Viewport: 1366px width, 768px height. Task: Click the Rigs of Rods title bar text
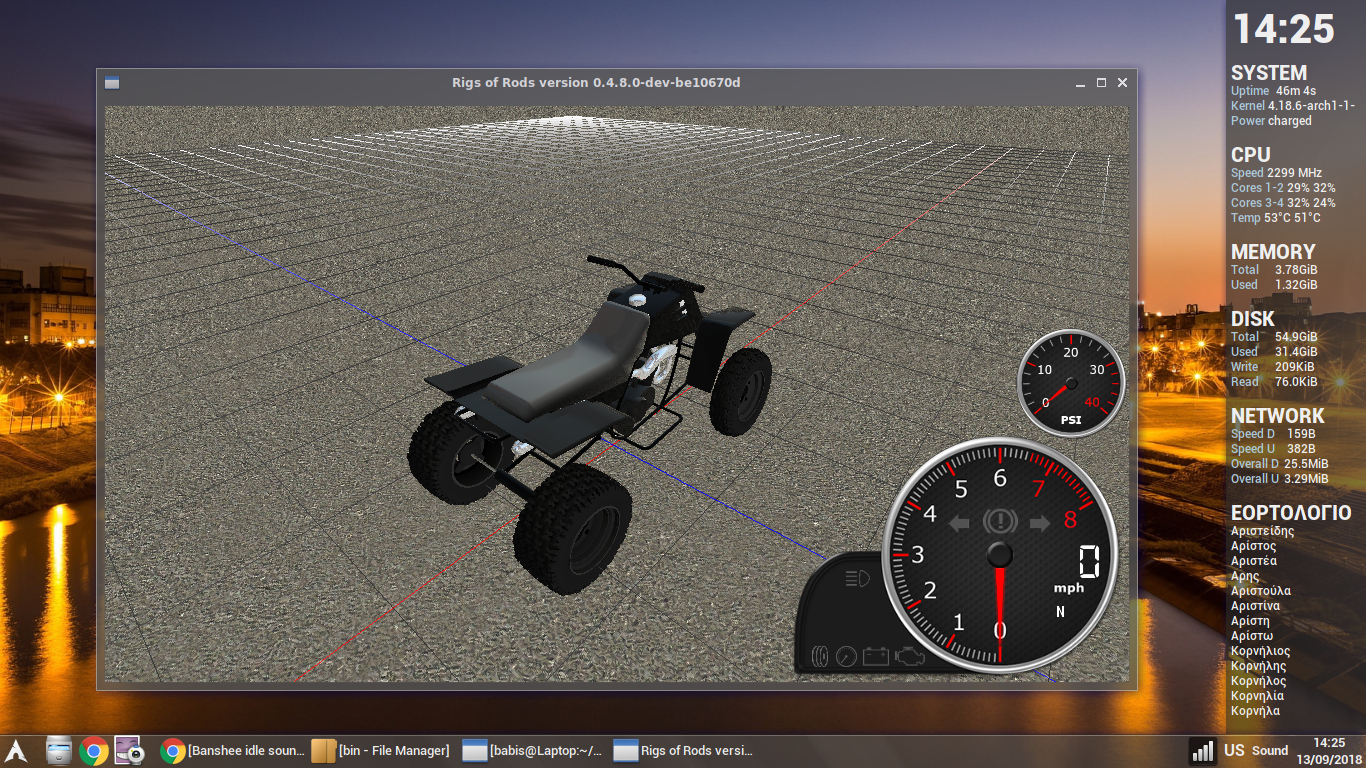click(x=596, y=82)
